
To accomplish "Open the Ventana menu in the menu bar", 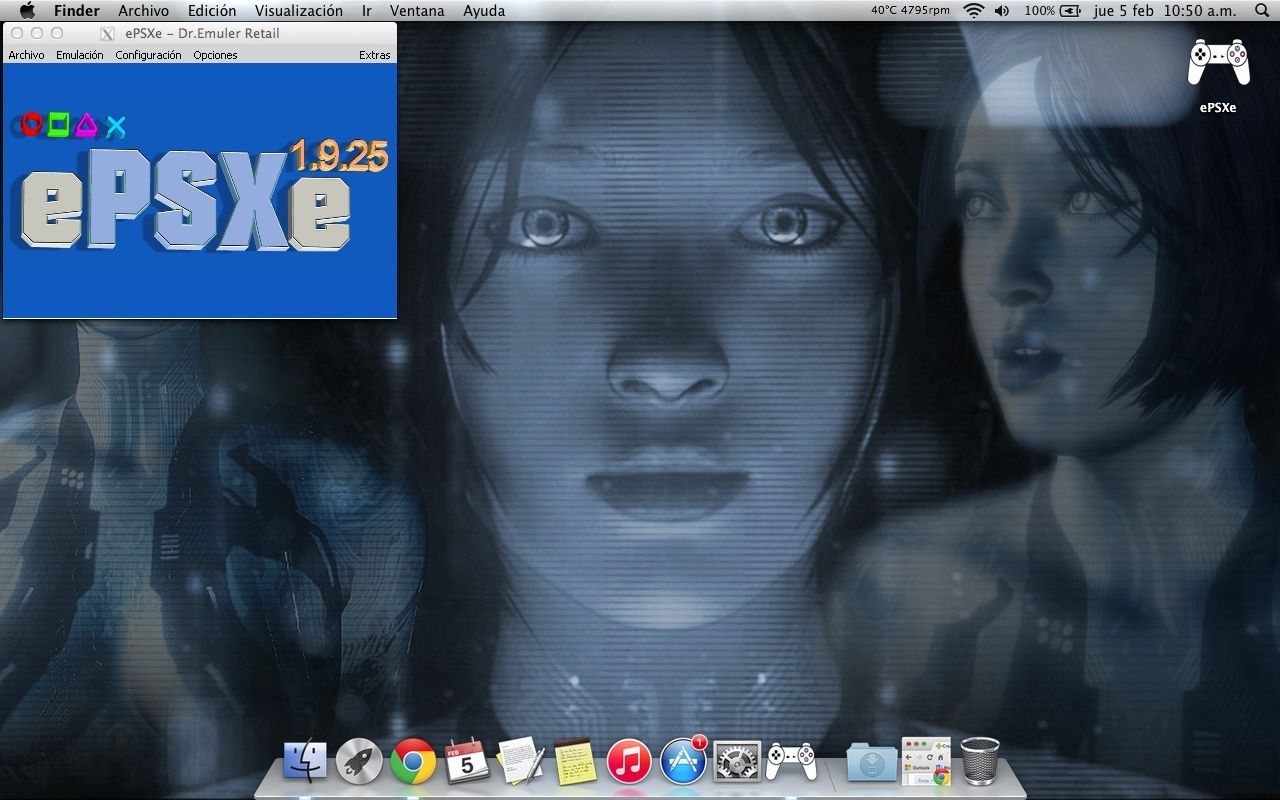I will click(417, 11).
